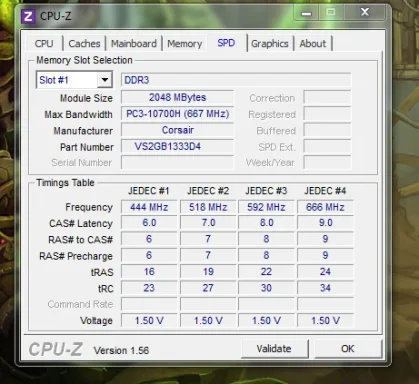
Task: Click the Validate button
Action: click(274, 349)
